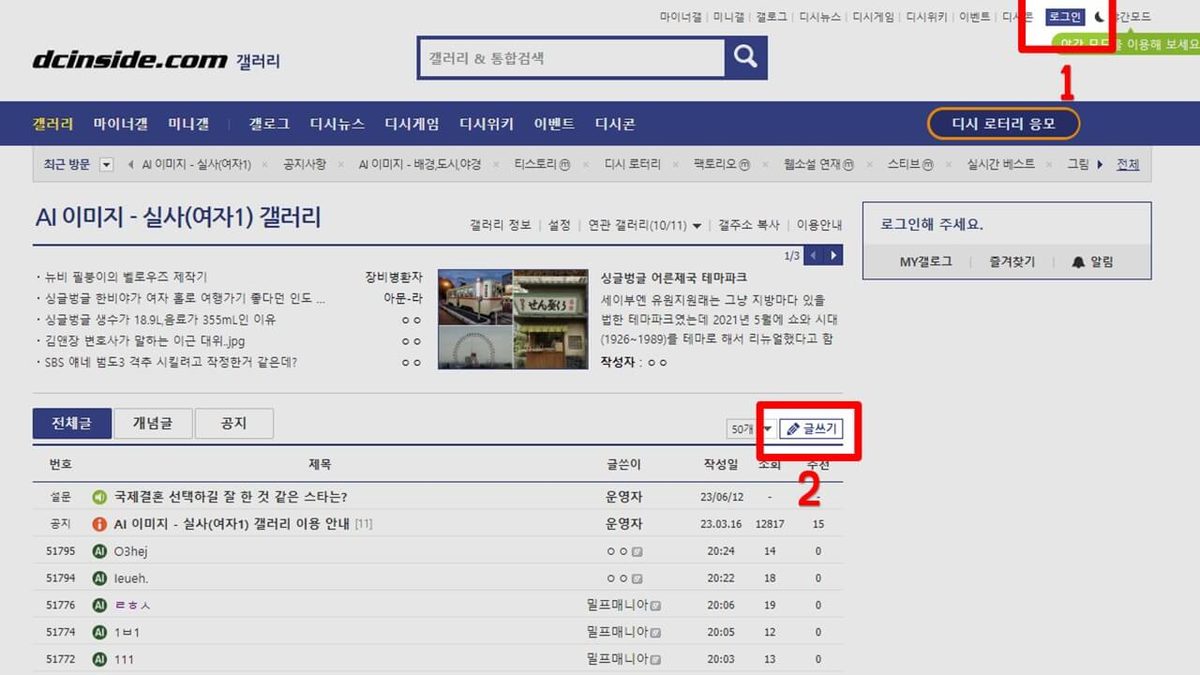Open 즐겨찾기 in the login box
The height and width of the screenshot is (675, 1200).
1012,262
